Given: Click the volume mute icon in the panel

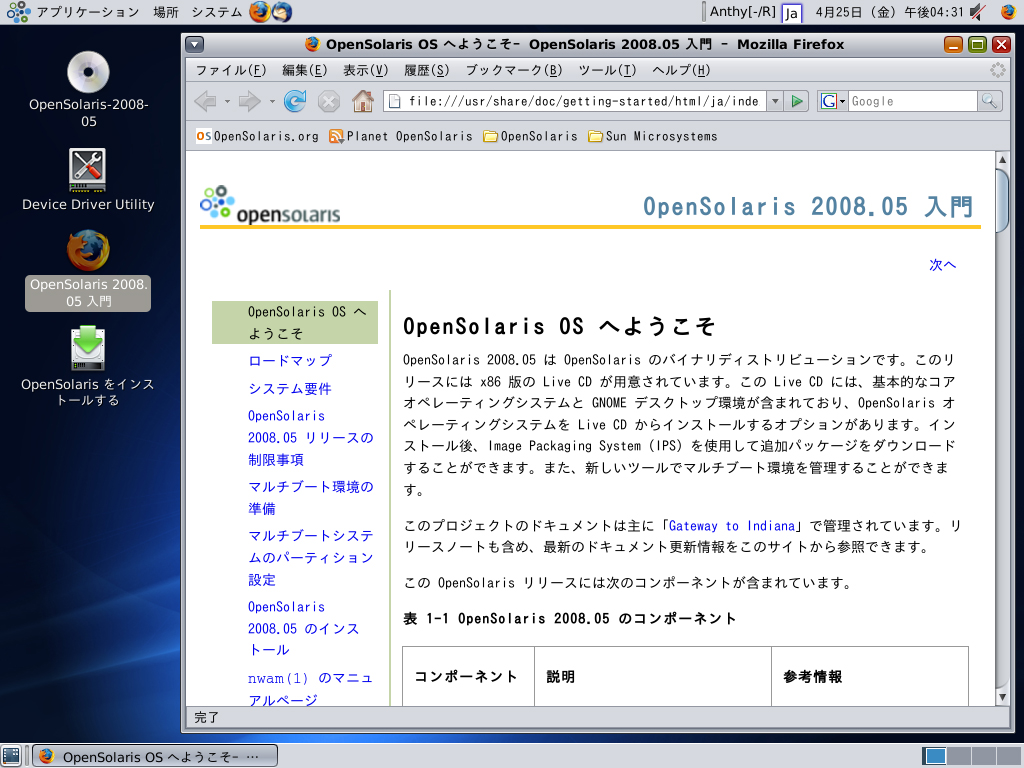Looking at the screenshot, I should click(x=978, y=12).
